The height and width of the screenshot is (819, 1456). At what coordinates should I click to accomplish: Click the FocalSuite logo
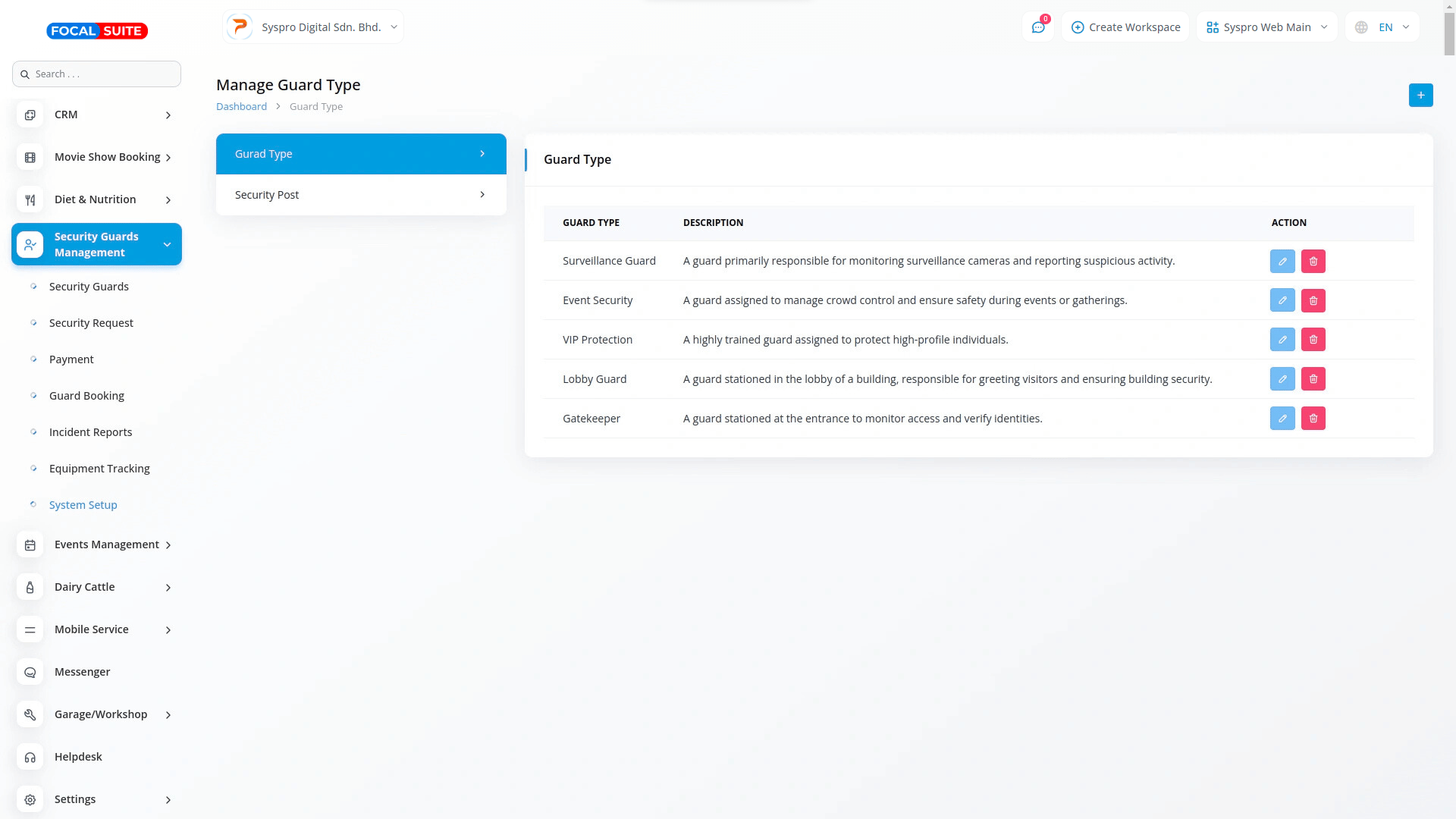[97, 31]
